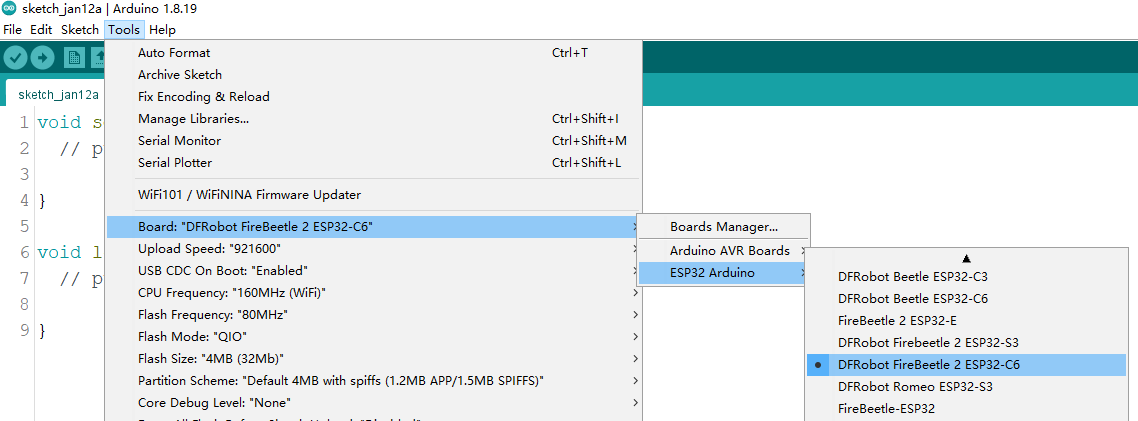Open the Serial Monitor entry
Image resolution: width=1138 pixels, height=421 pixels.
[x=374, y=141]
